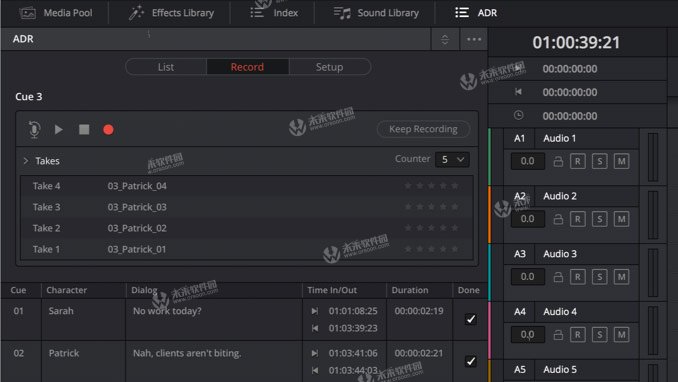Open the Media Pool panel
678x382 pixels.
tap(56, 13)
